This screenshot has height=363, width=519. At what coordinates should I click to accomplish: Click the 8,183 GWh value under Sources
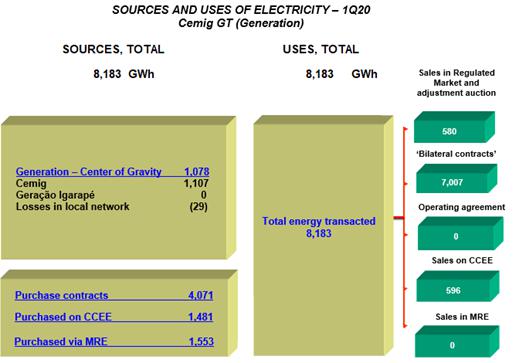[x=124, y=74]
